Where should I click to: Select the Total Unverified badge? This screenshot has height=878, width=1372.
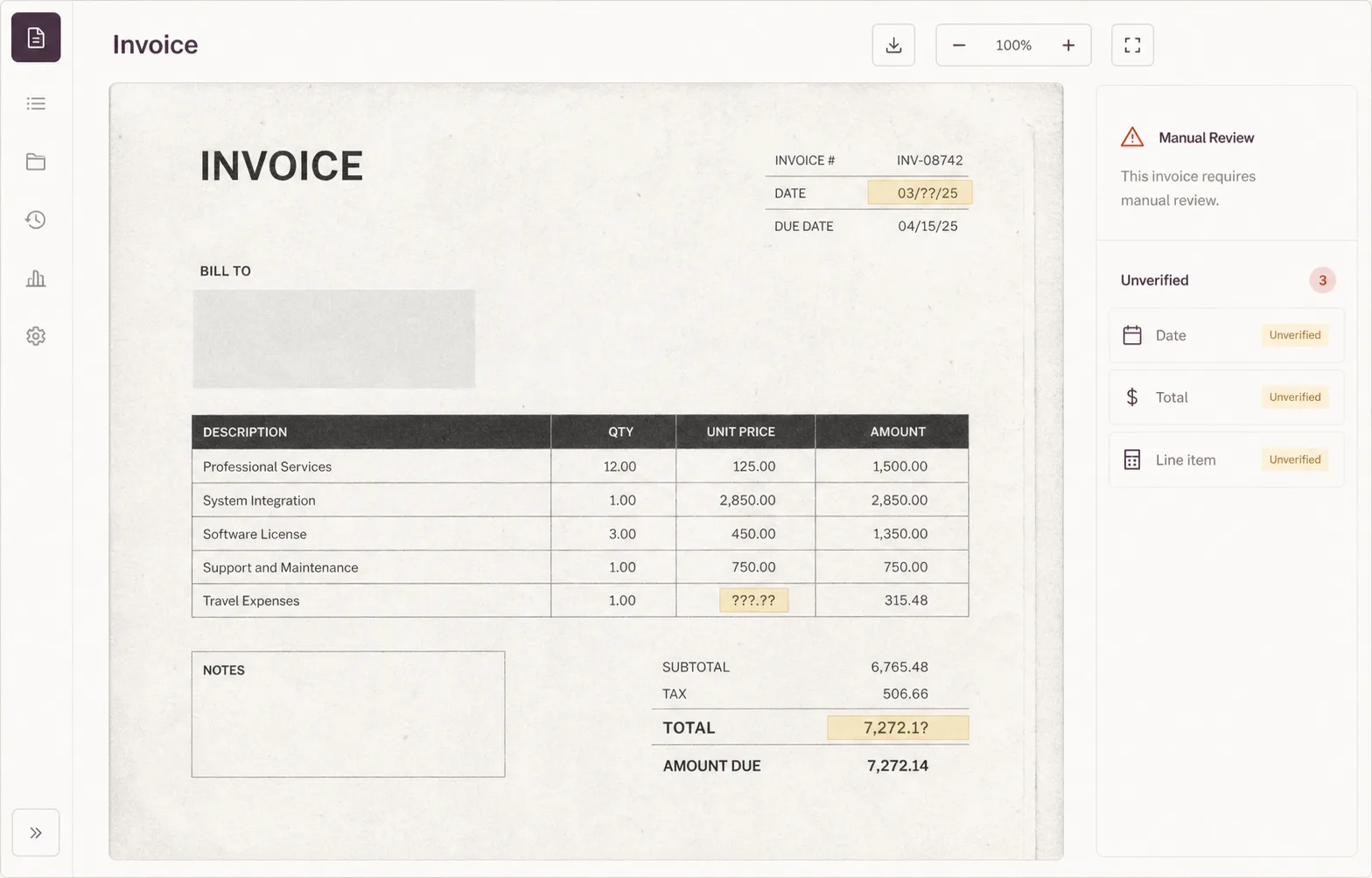[1295, 397]
